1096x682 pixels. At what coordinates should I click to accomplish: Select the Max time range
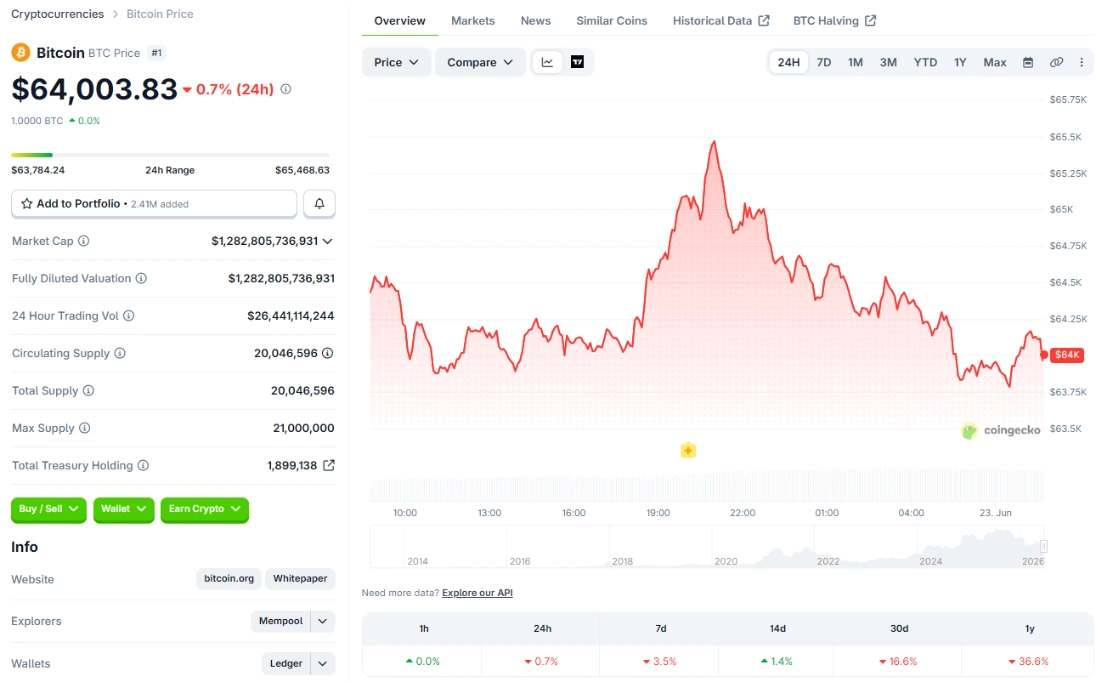tap(995, 62)
